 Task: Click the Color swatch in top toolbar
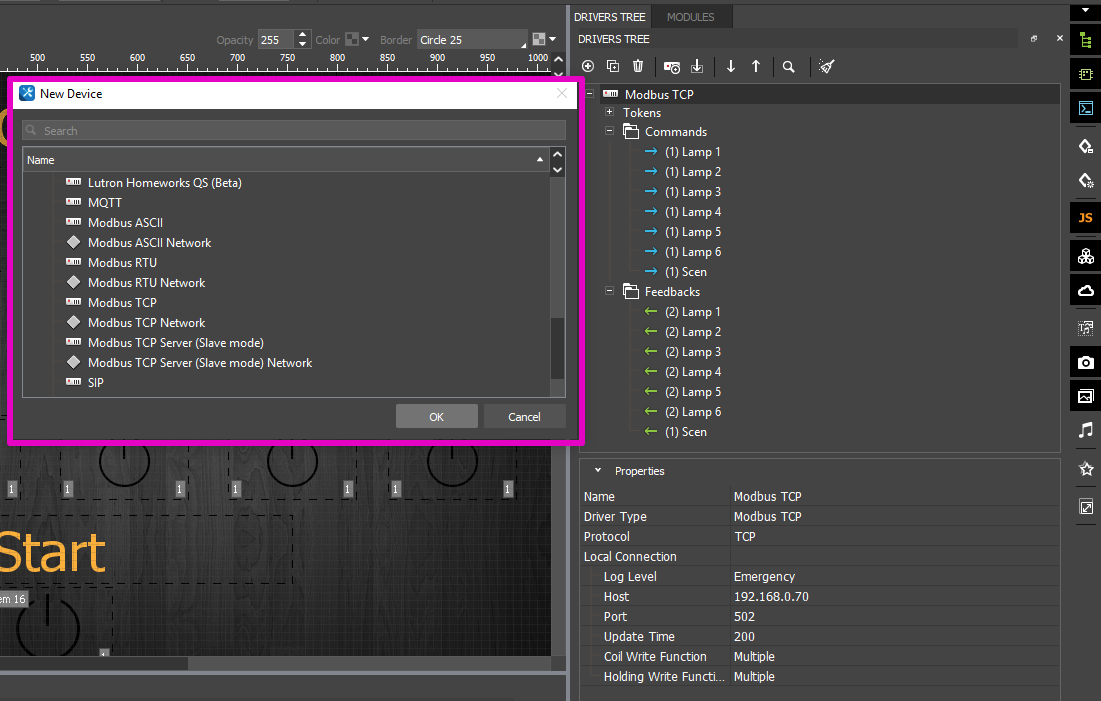pos(352,40)
